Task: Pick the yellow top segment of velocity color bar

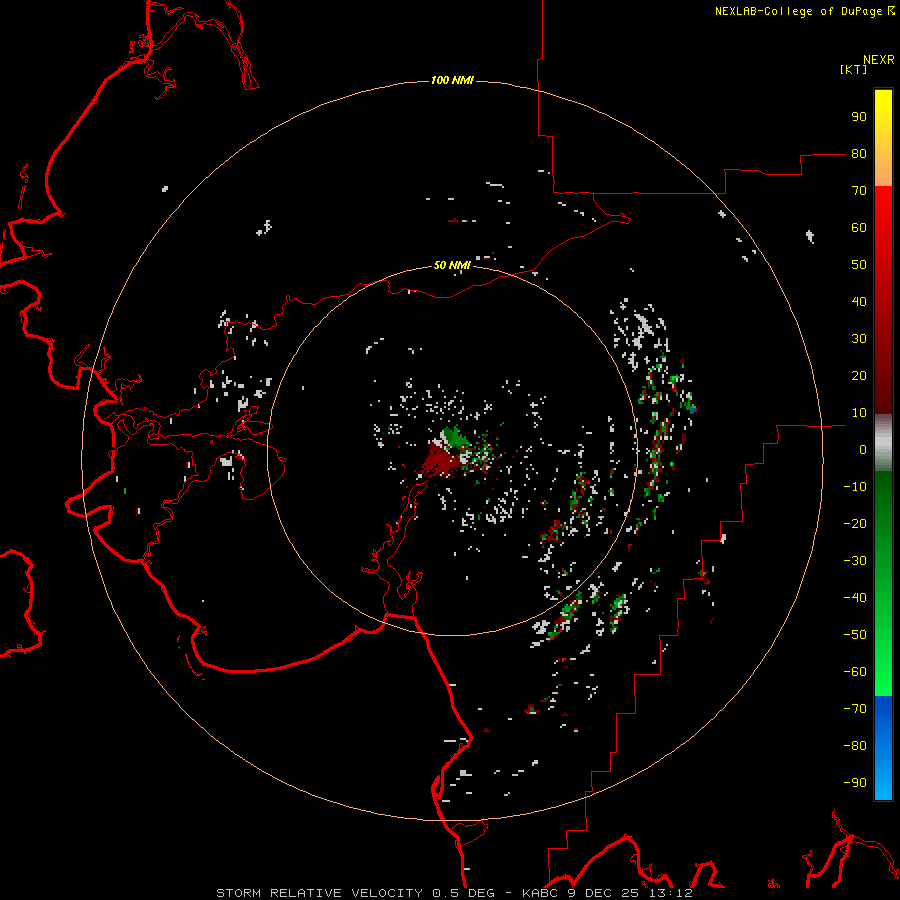Action: click(883, 138)
